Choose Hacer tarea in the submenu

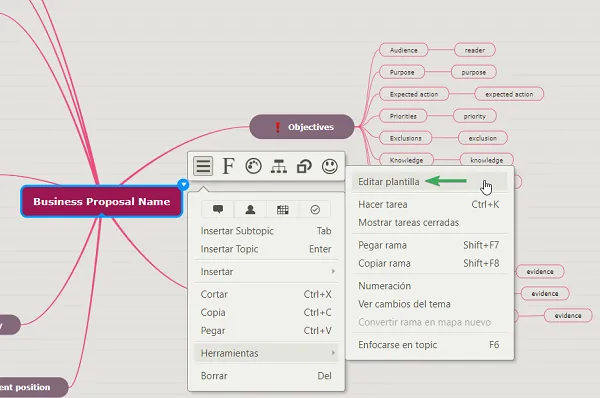429,204
